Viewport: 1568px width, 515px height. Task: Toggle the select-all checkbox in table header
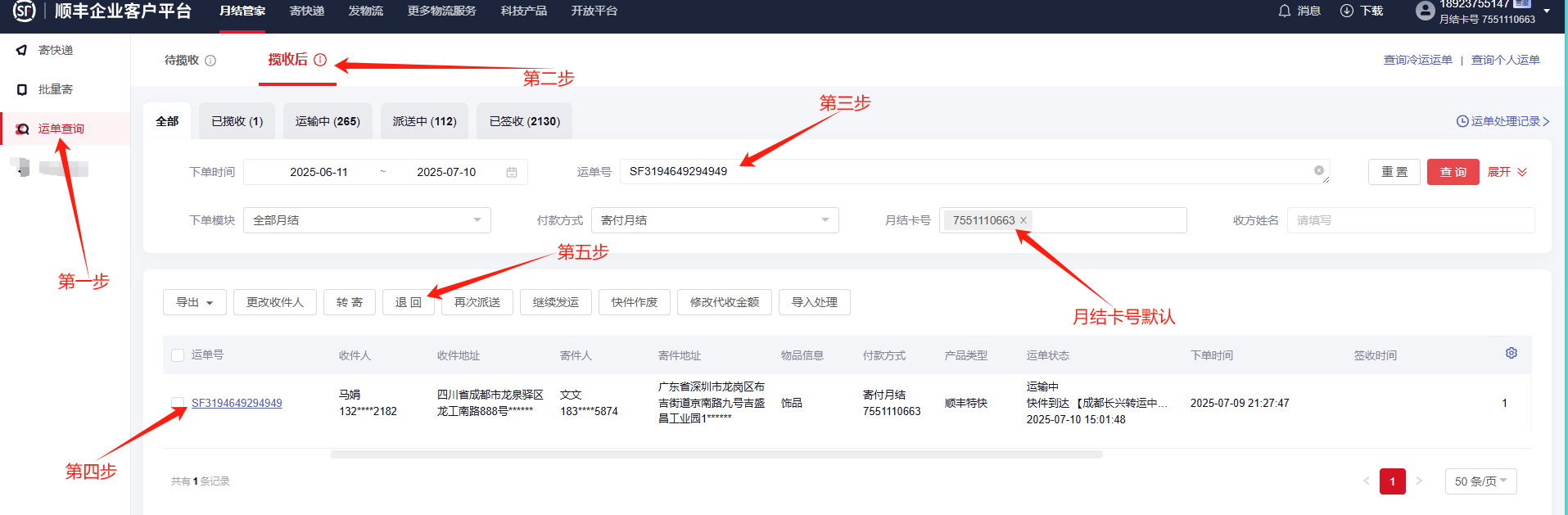point(178,355)
